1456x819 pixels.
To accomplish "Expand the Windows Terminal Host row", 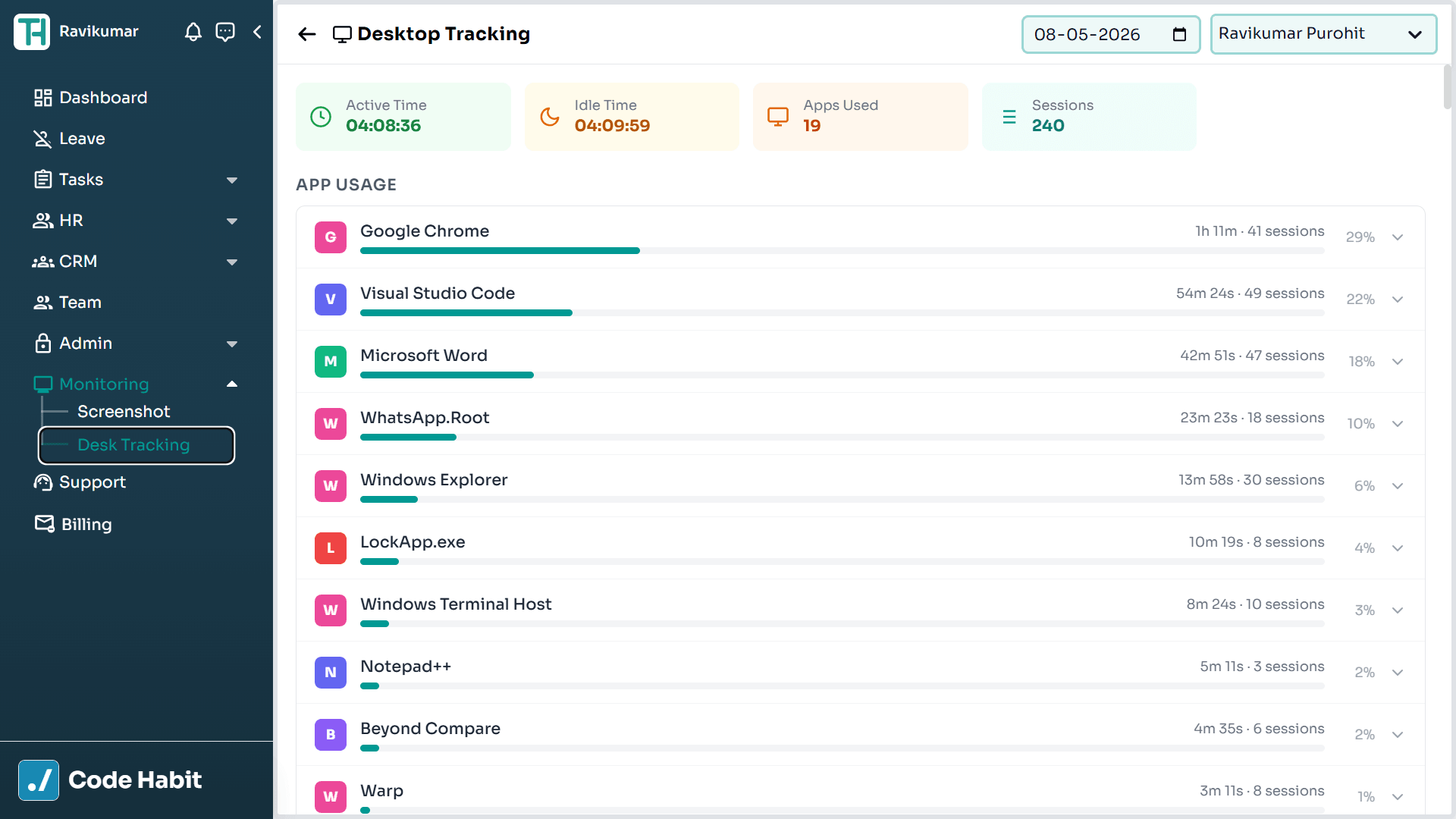I will [1398, 610].
